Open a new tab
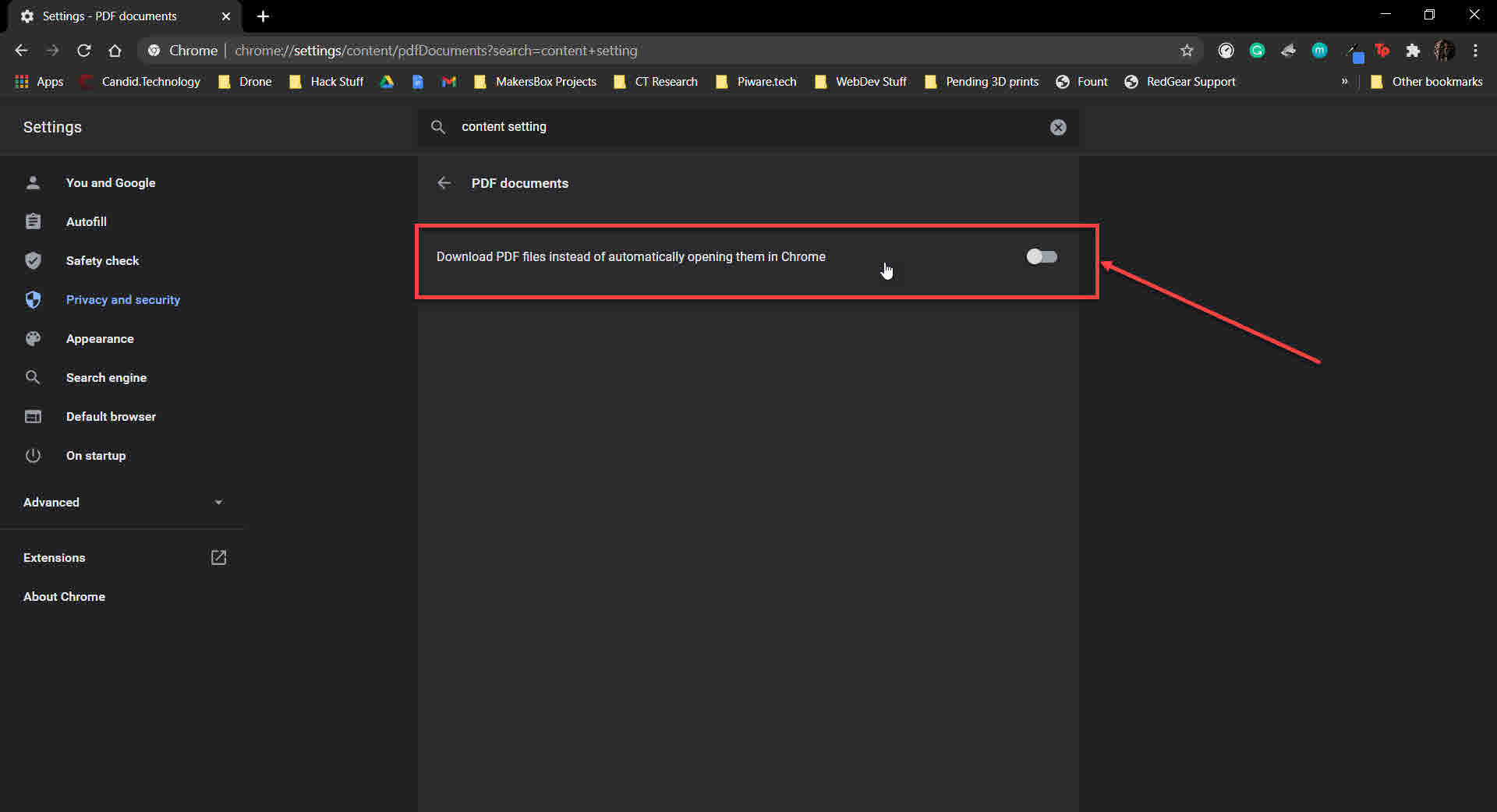Screen dimensions: 1497x812 [264, 16]
